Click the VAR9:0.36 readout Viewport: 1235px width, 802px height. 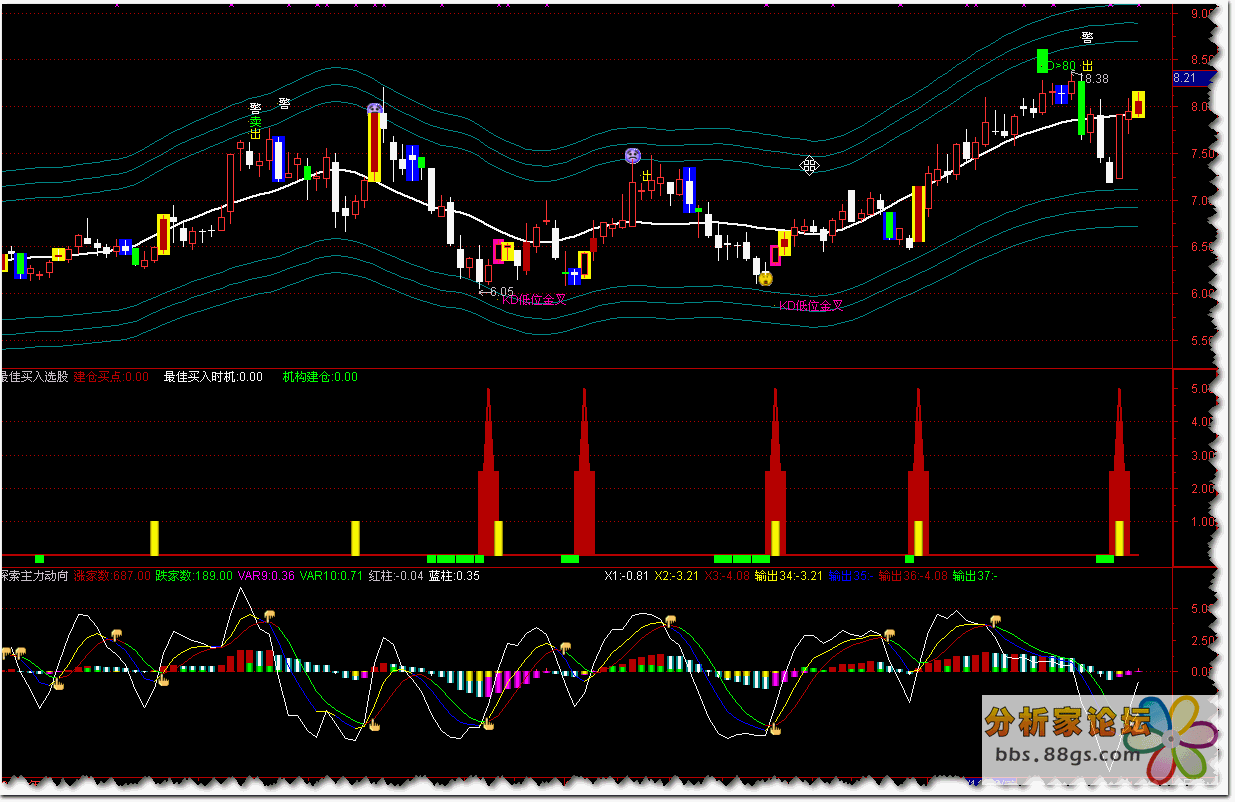pos(266,576)
